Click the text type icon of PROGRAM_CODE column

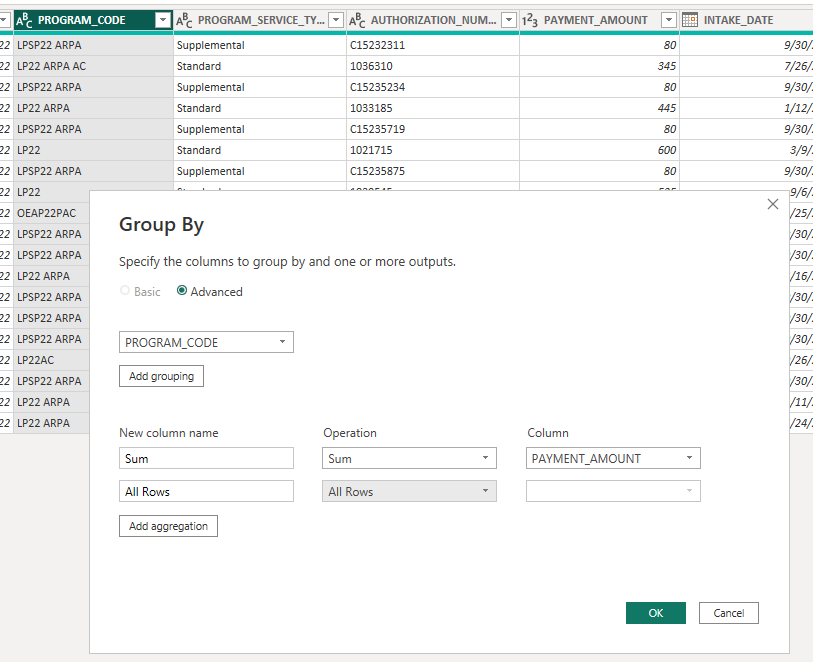click(24, 20)
